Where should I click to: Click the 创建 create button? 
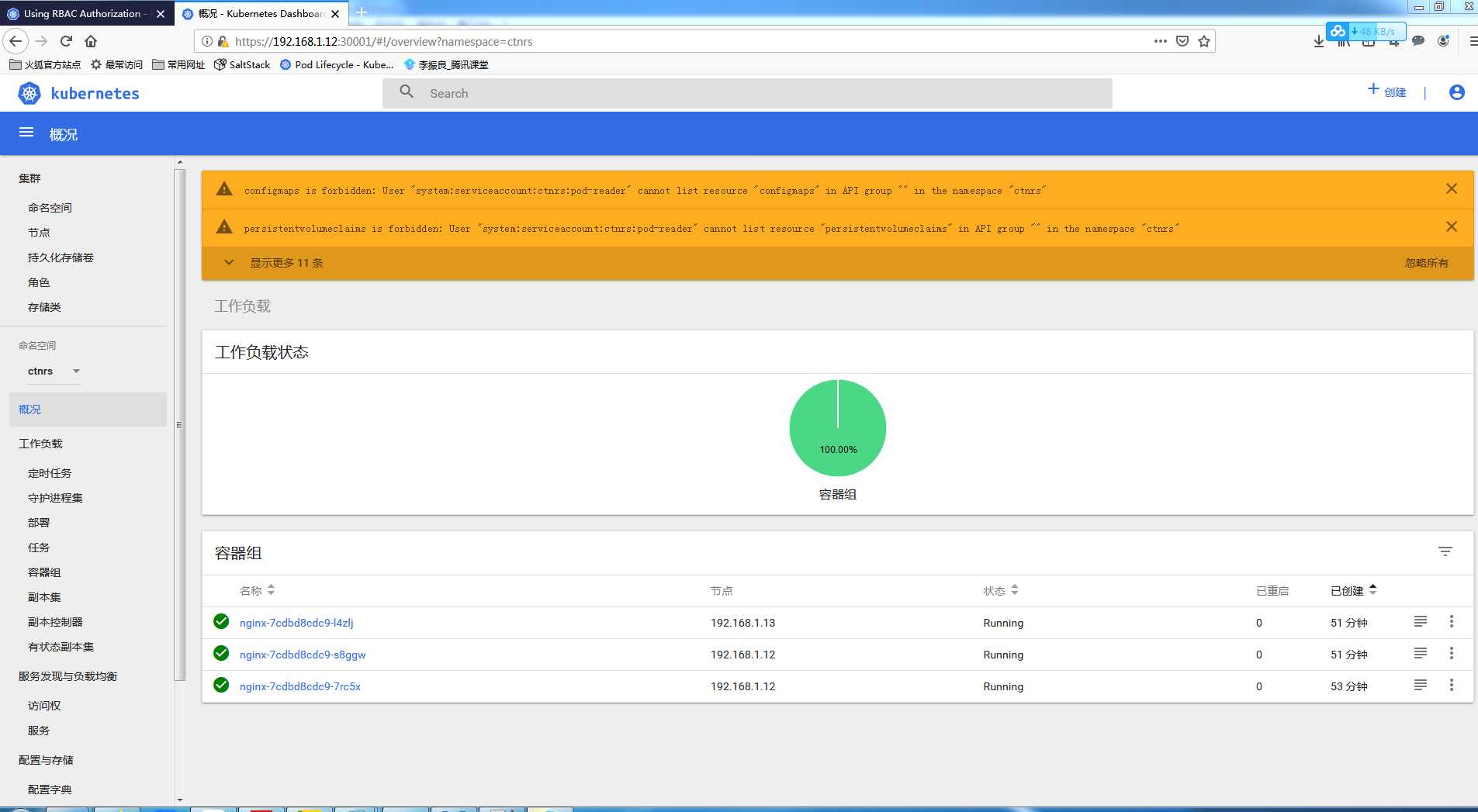[x=1386, y=92]
